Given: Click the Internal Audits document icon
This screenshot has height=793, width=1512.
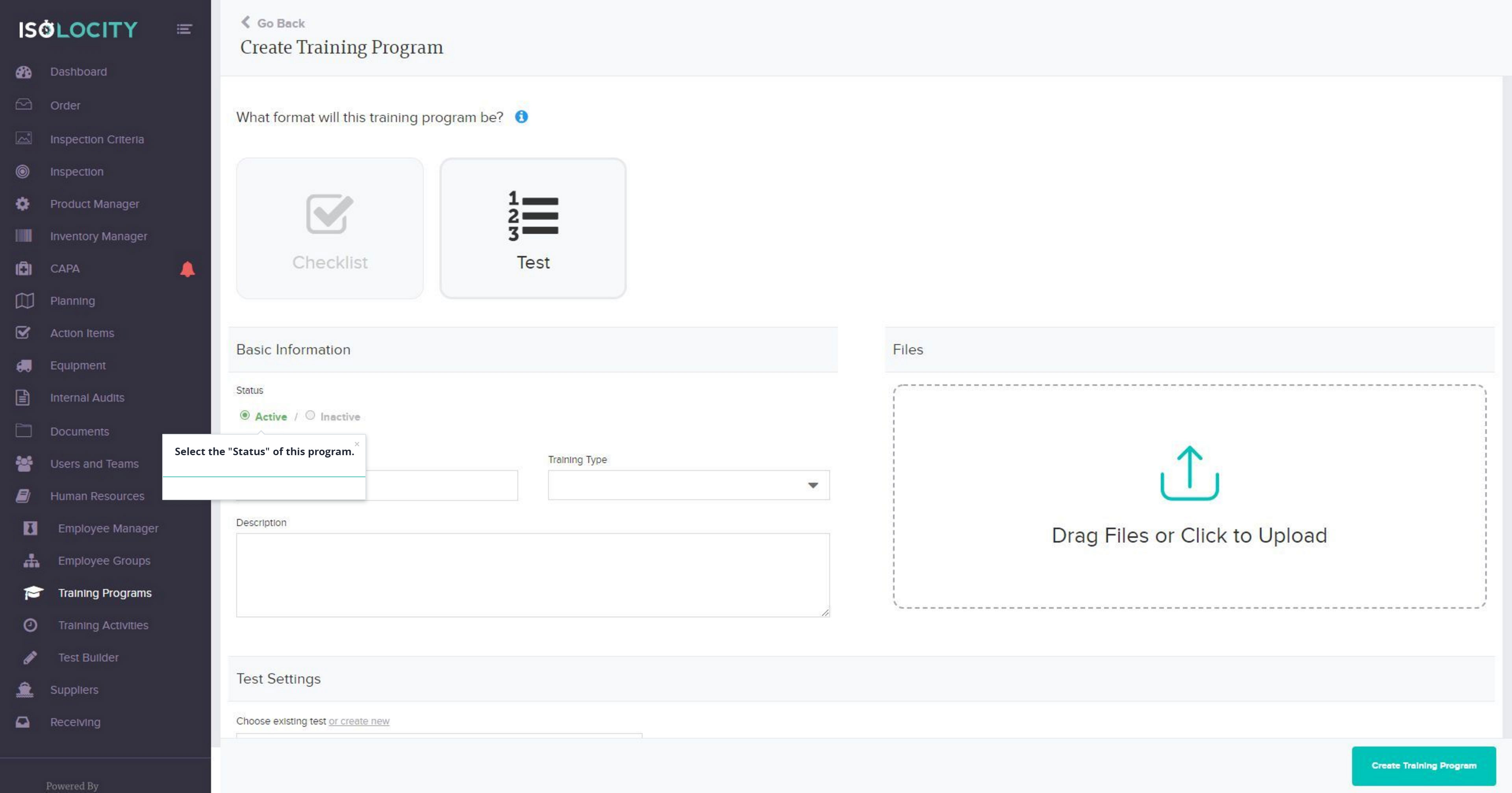Looking at the screenshot, I should click(22, 397).
